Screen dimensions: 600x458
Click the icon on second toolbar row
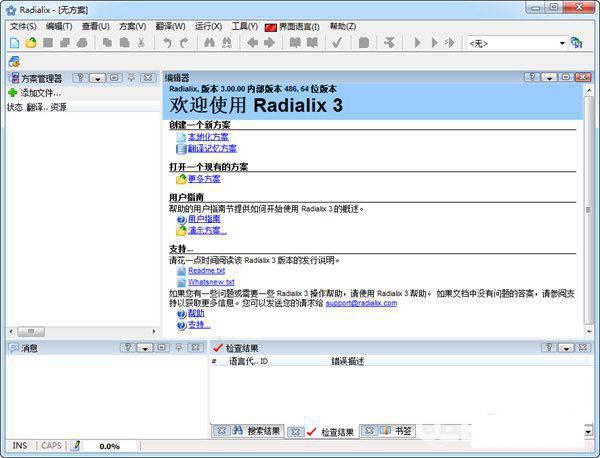click(14, 62)
